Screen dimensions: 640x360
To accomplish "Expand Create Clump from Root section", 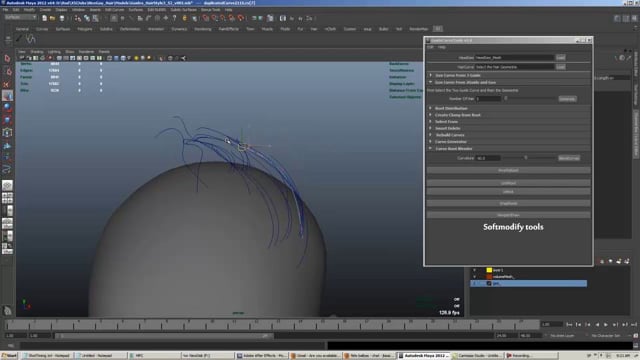I will [x=431, y=115].
